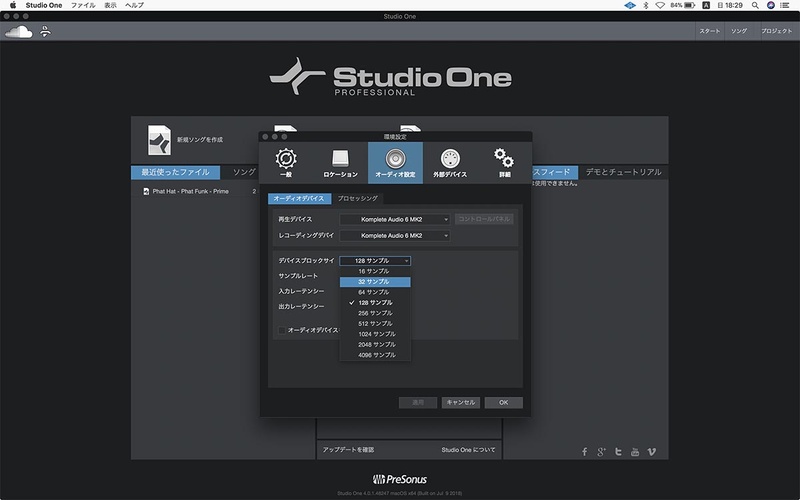Open the ロケーション locations icon
Viewport: 800px width, 500px height.
pos(340,163)
